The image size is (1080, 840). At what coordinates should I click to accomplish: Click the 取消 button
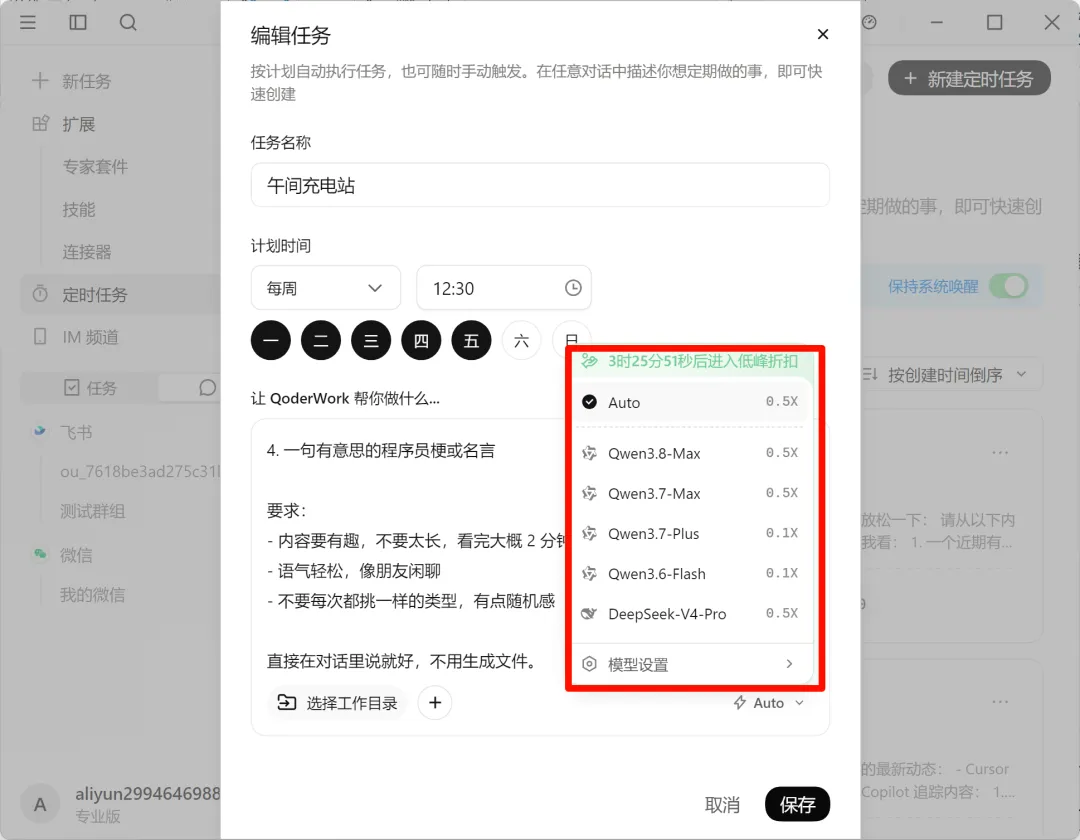coord(722,804)
